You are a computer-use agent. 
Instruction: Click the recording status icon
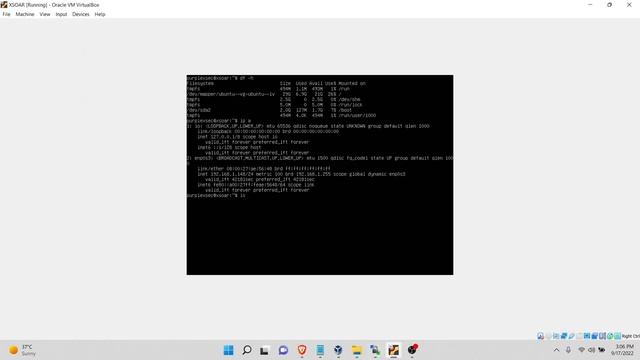pyautogui.click(x=595, y=336)
